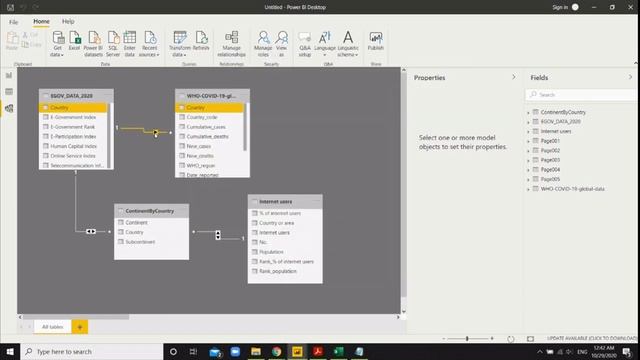Viewport: 640px width, 360px height.
Task: Zoom out with the minus button
Action: point(444,338)
